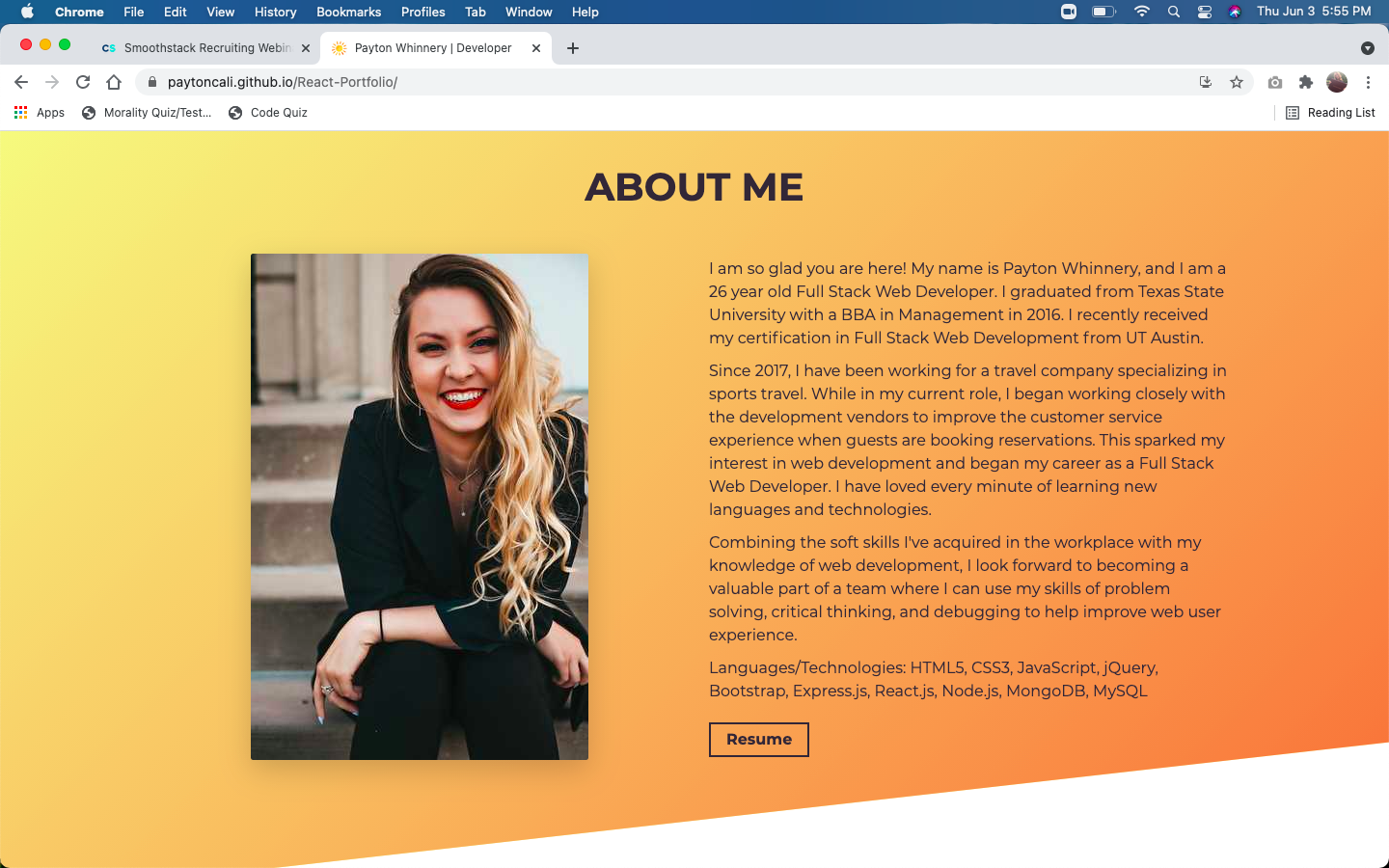Close the Payton Whinnery Developer tab

(x=536, y=48)
